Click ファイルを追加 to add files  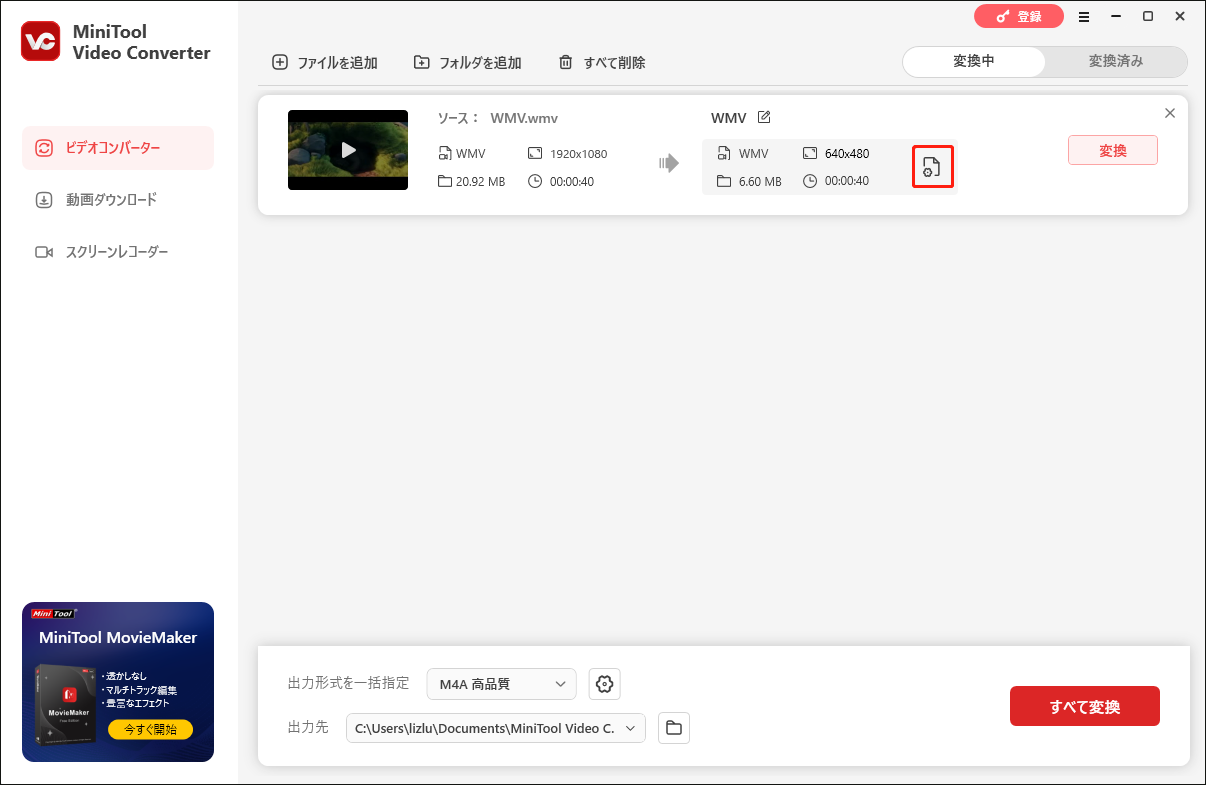pos(325,62)
